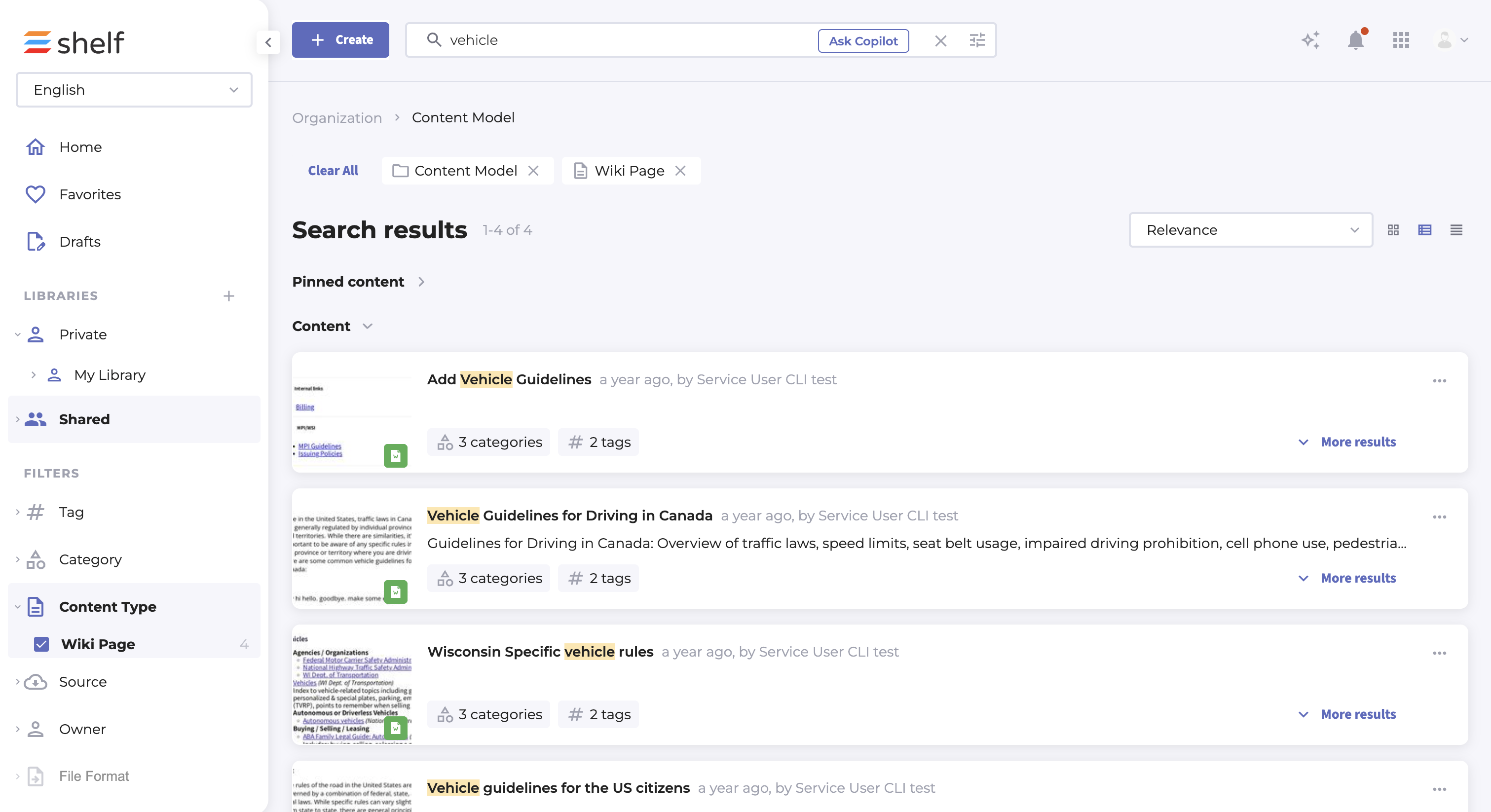1491x812 pixels.
Task: Open the Wisconsin Specific vehicle rules thumbnail
Action: click(352, 685)
